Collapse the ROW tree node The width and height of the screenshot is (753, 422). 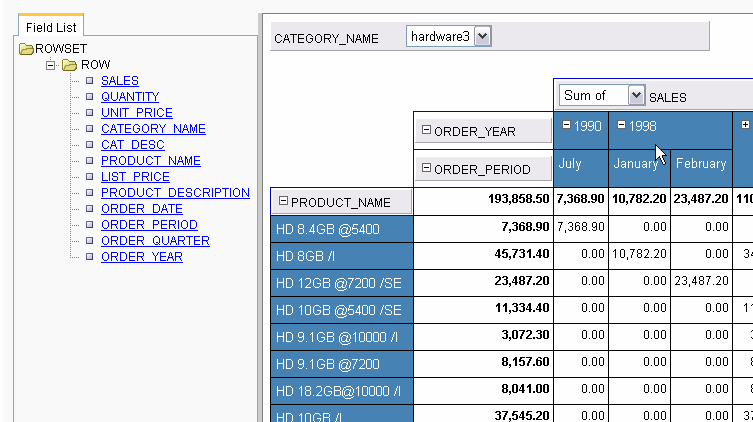[50, 65]
